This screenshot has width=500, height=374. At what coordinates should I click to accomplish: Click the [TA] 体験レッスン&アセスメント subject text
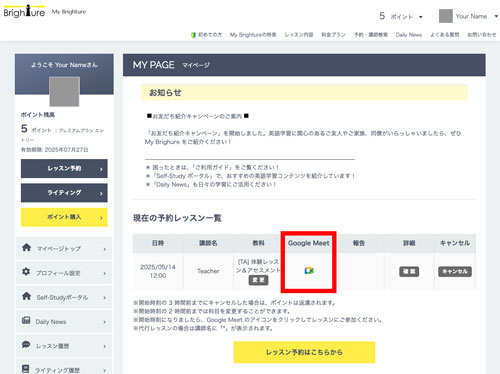point(258,266)
